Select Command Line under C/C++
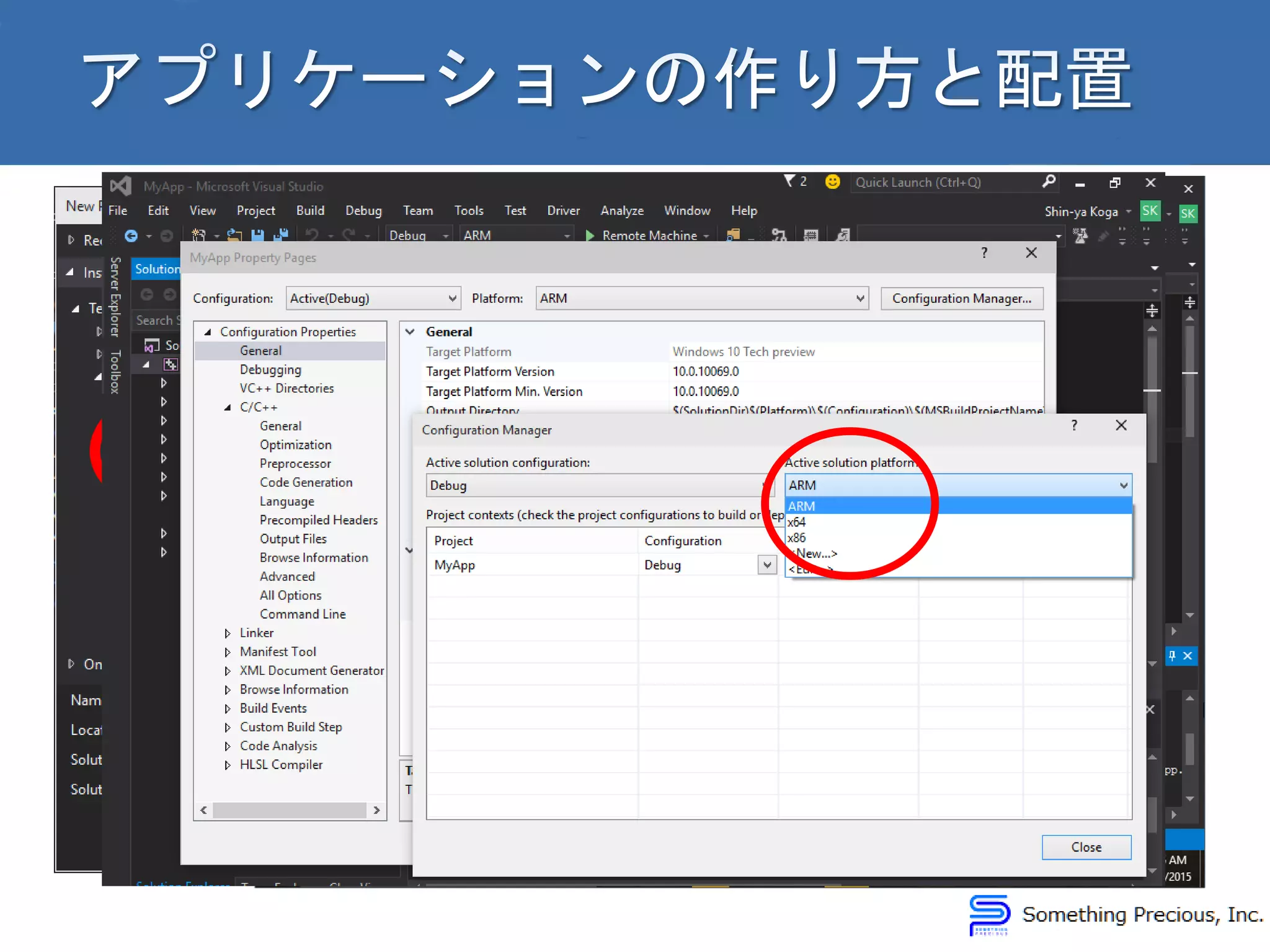 click(303, 614)
